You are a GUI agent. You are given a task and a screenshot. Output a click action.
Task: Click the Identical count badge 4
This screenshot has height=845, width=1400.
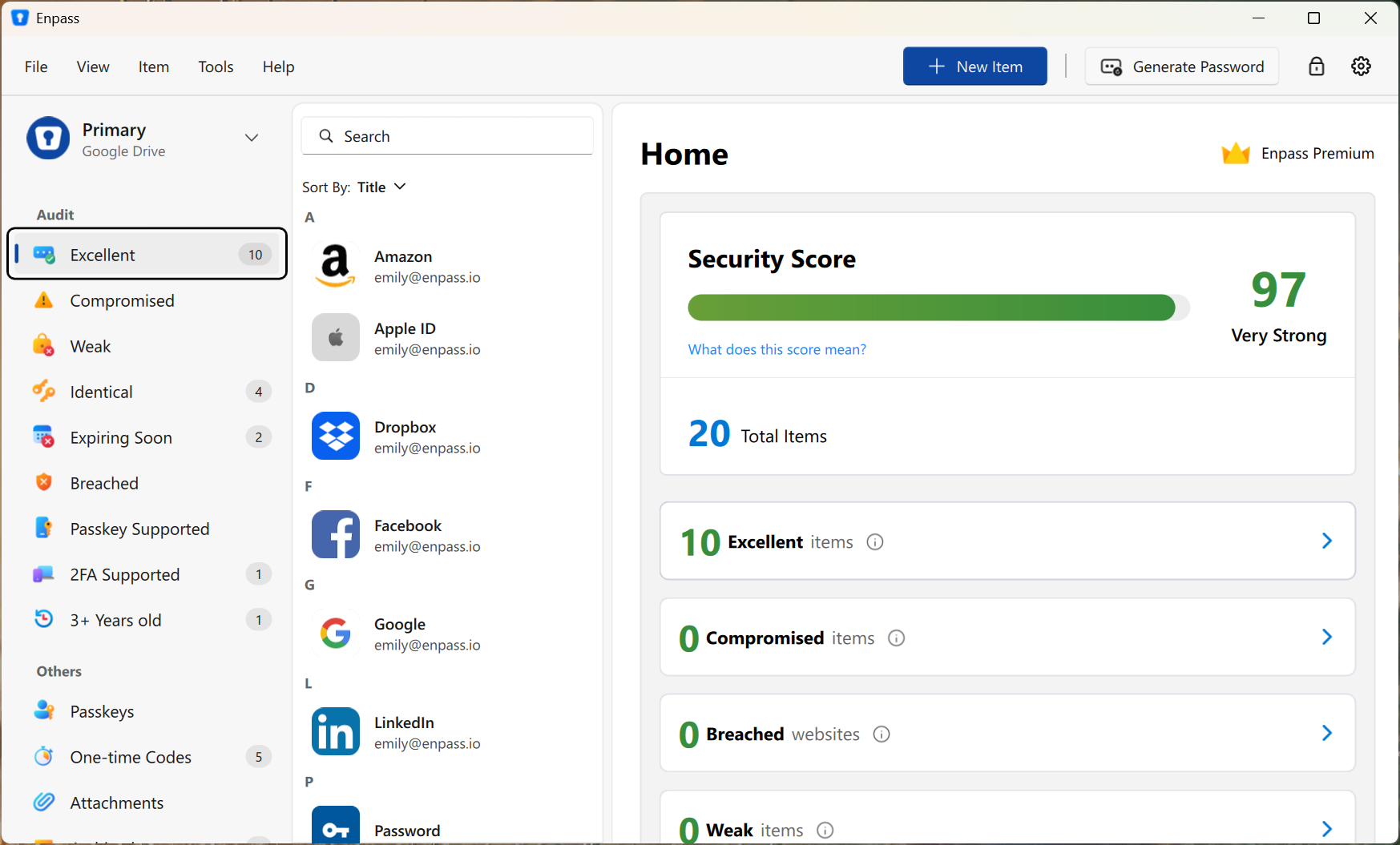pos(258,392)
